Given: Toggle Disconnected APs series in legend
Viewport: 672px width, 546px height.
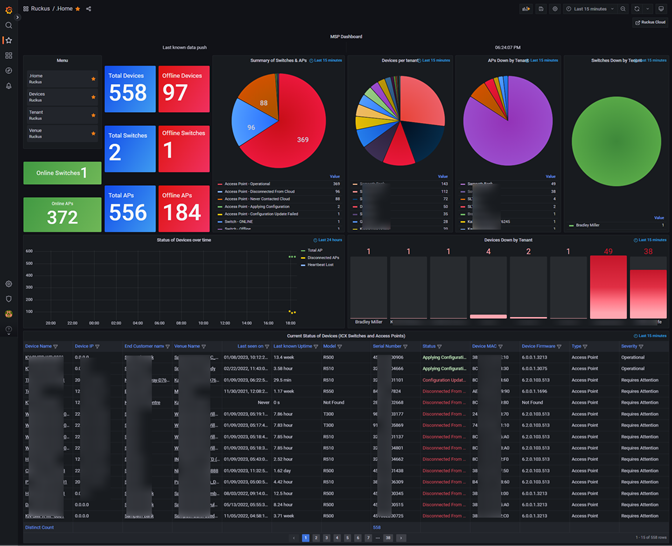Looking at the screenshot, I should point(323,258).
